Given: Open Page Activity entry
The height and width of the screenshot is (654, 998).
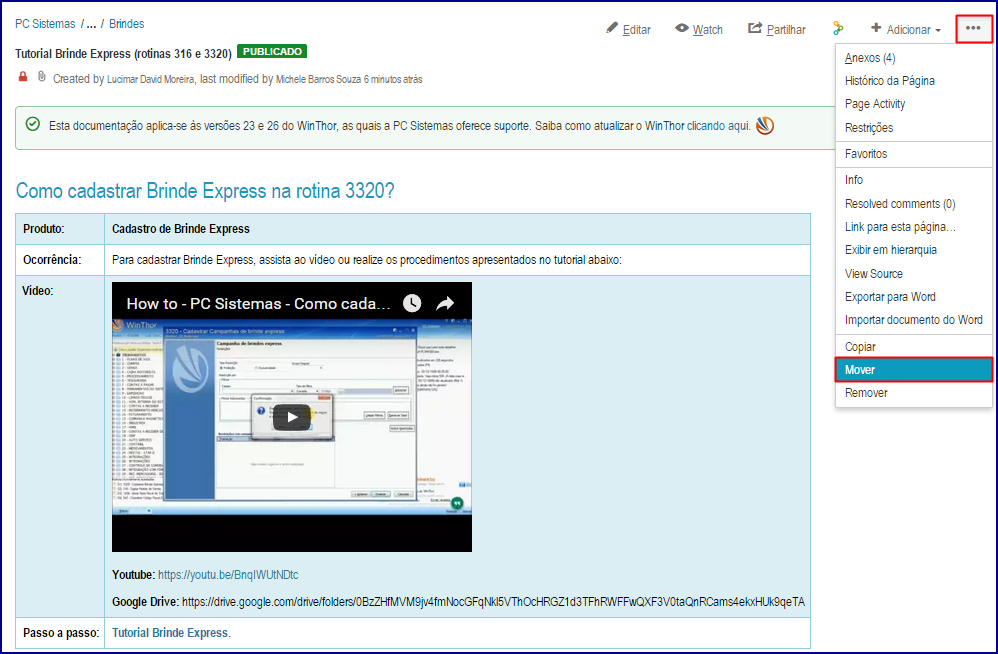Looking at the screenshot, I should coord(913,104).
